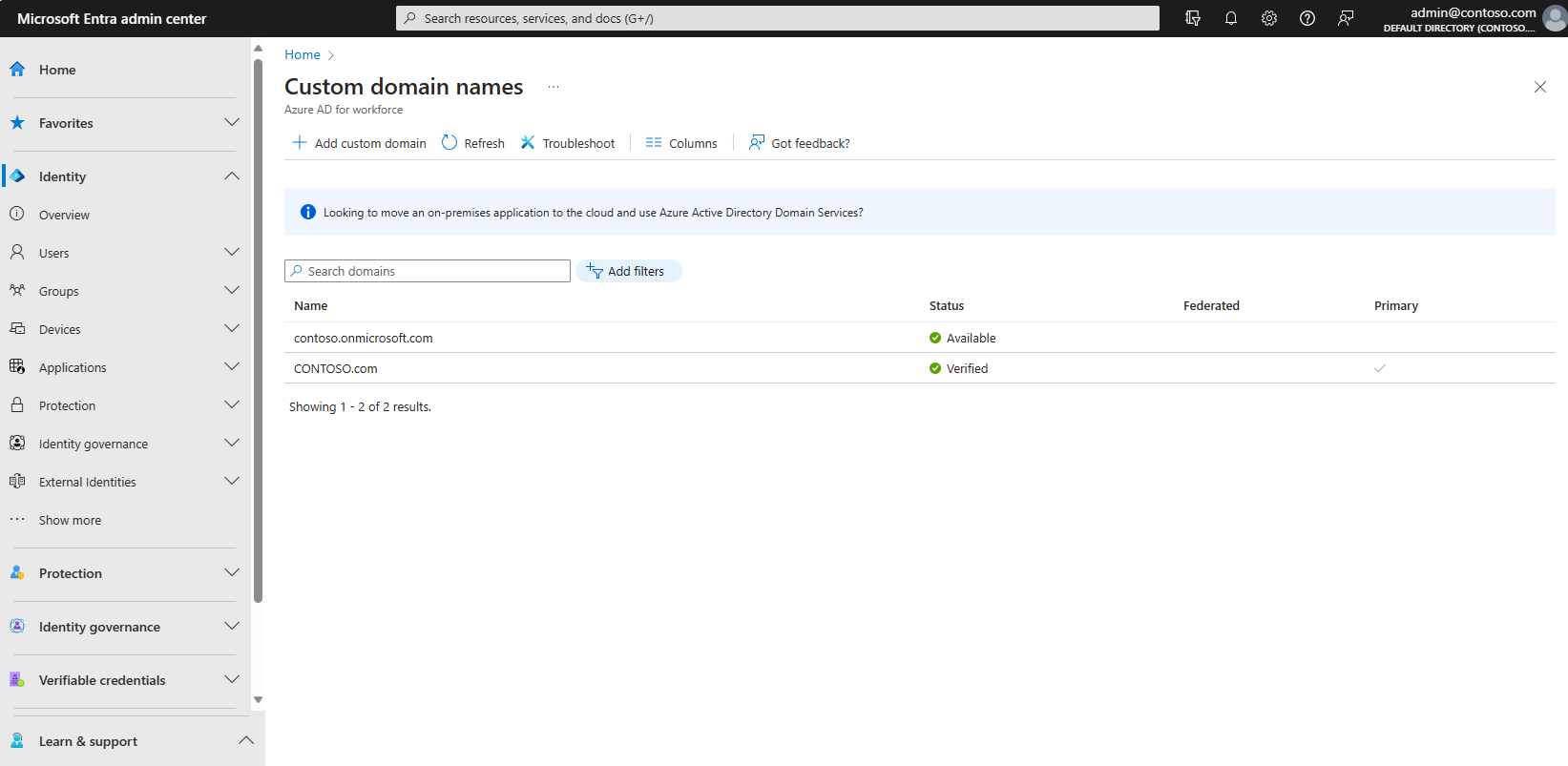The width and height of the screenshot is (1568, 766).
Task: Expand bottom Identity governance section chevron
Action: (232, 626)
